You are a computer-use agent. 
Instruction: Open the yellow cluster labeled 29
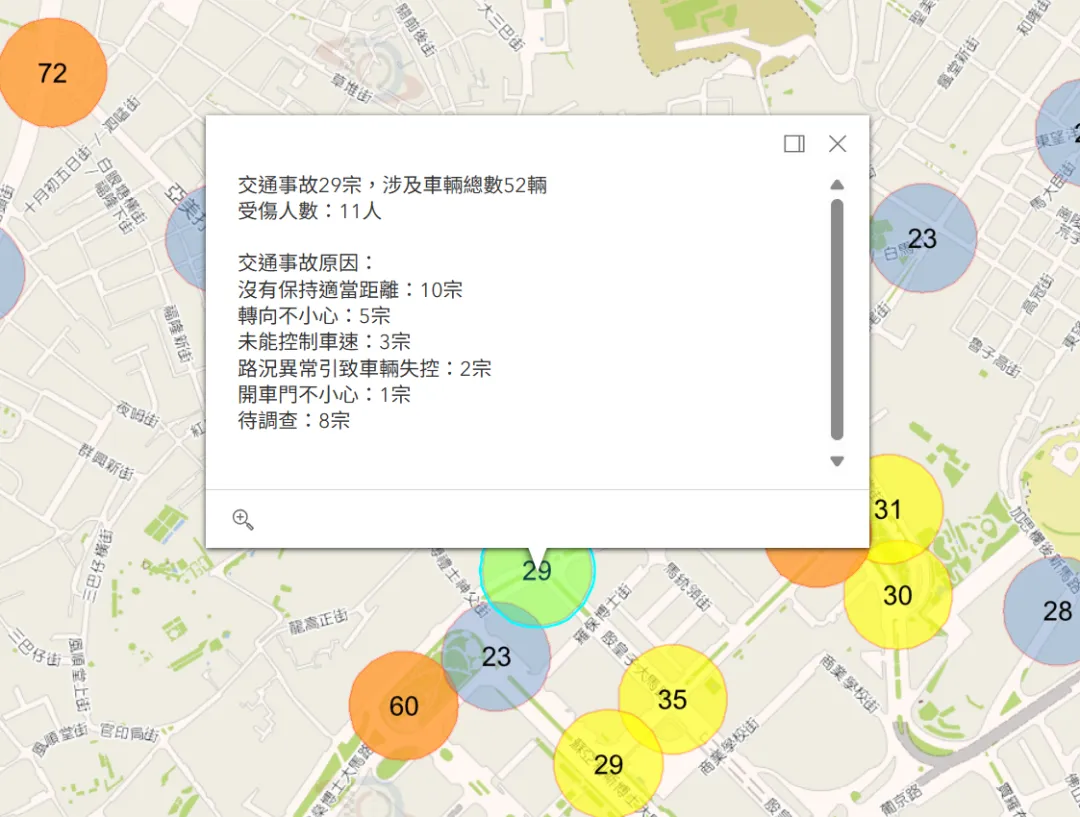coord(608,765)
